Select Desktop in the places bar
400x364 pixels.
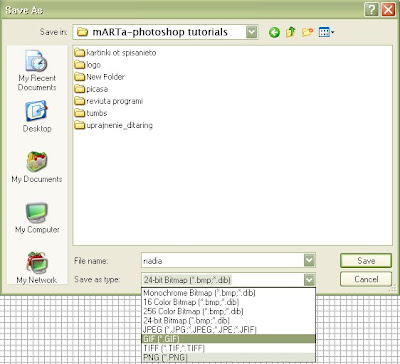click(37, 117)
